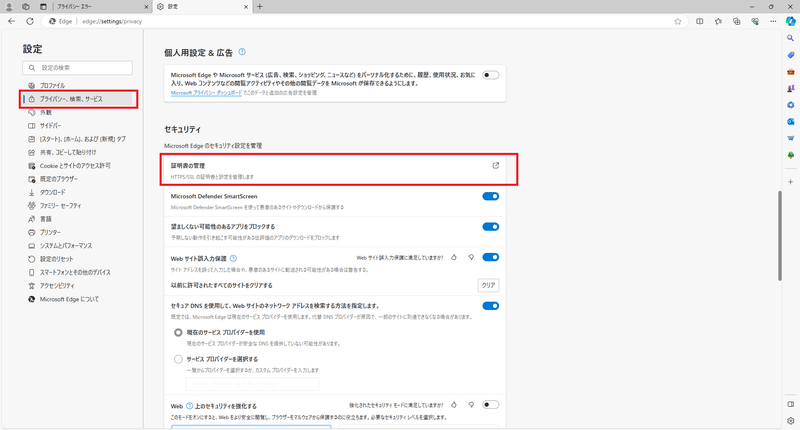This screenshot has width=800, height=430.
Task: Toggle Web サイト誤入力保護 switch
Action: pyautogui.click(x=490, y=257)
